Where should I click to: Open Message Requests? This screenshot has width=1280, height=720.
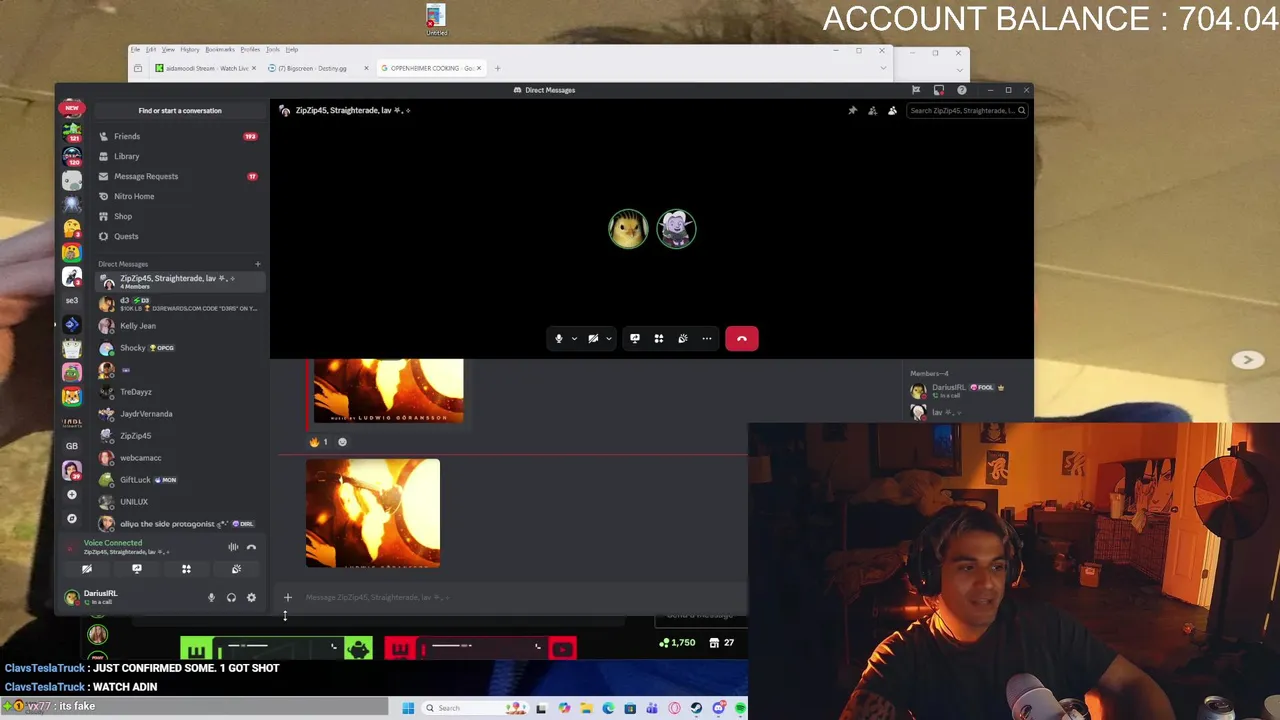[x=179, y=176]
